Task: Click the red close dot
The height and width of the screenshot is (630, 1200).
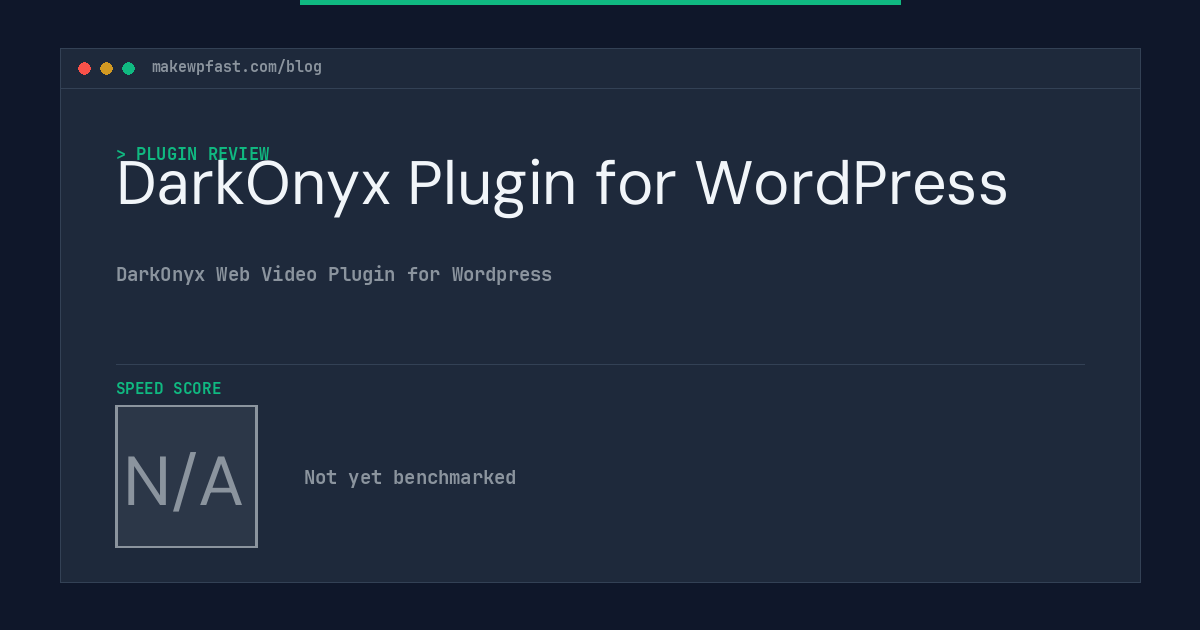Action: [84, 68]
